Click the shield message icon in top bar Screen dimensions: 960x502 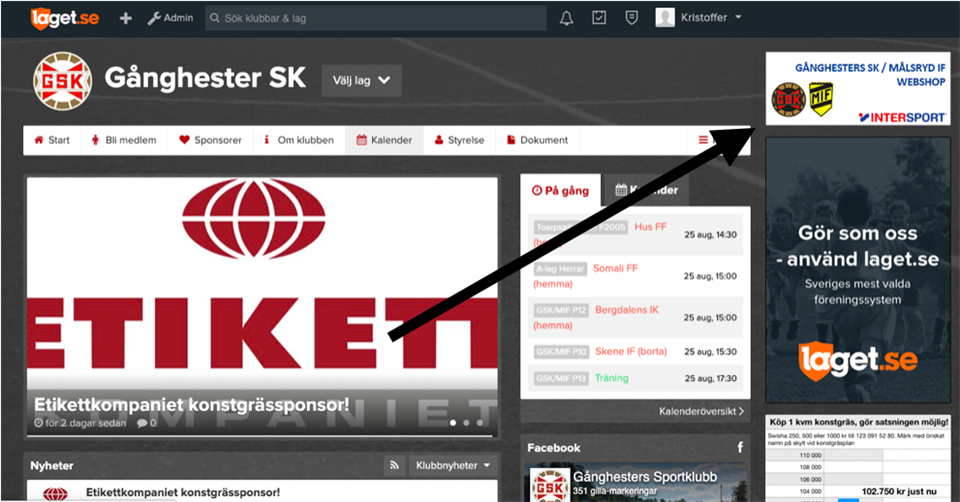(x=630, y=18)
